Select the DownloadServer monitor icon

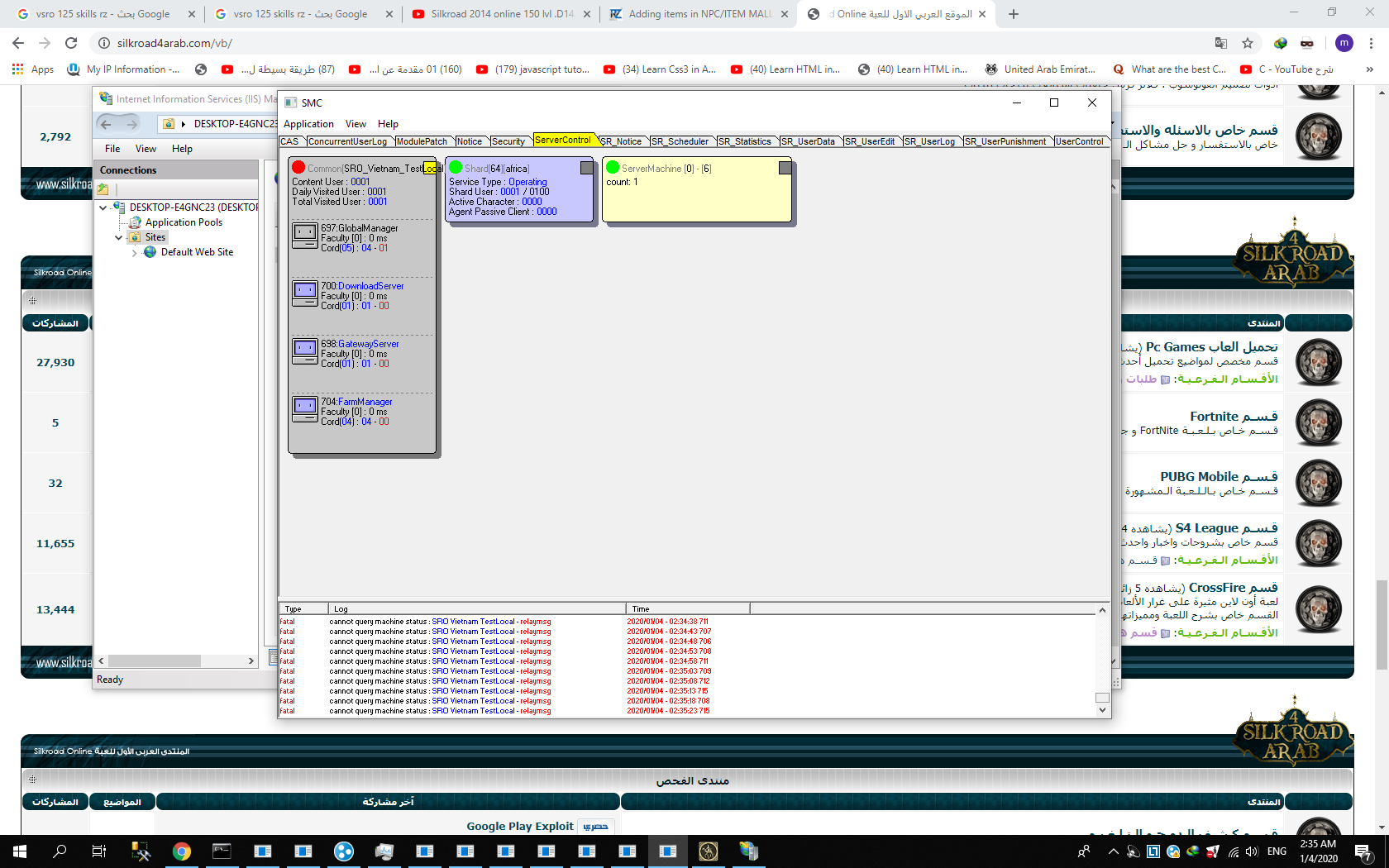coord(305,293)
